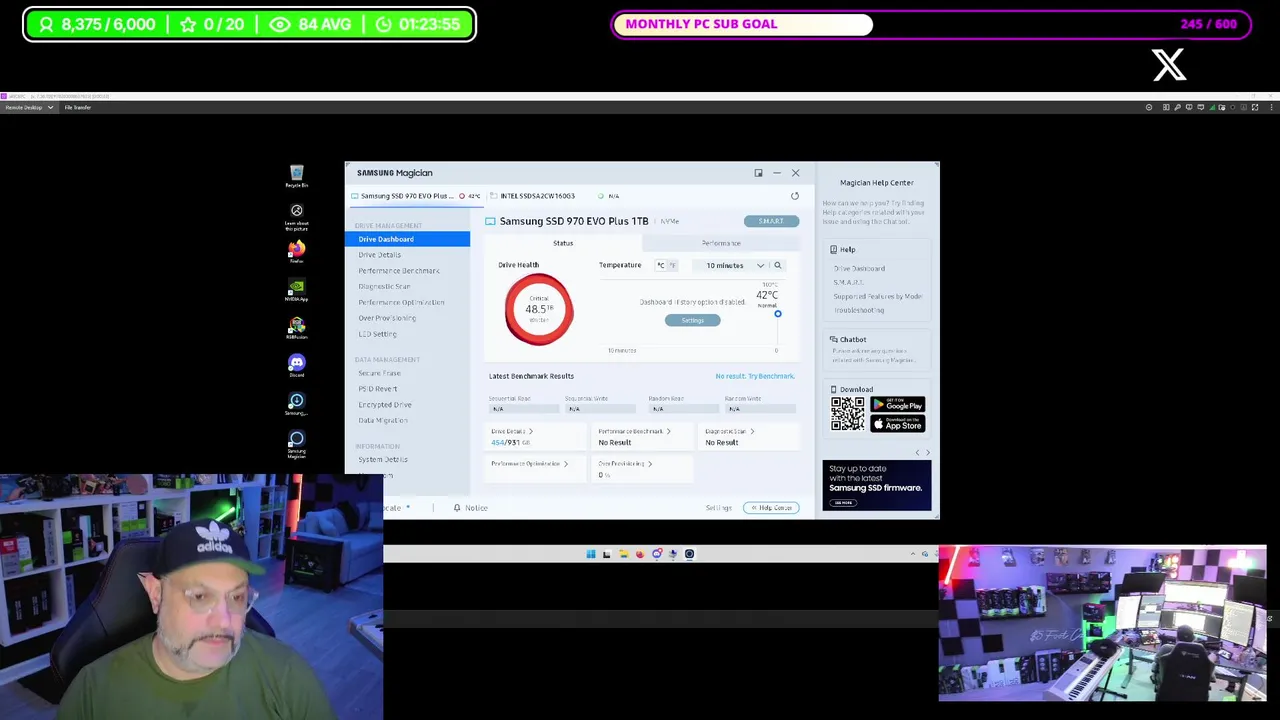
Task: Click the magnifier icon beside 10 minutes dropdown
Action: (777, 265)
